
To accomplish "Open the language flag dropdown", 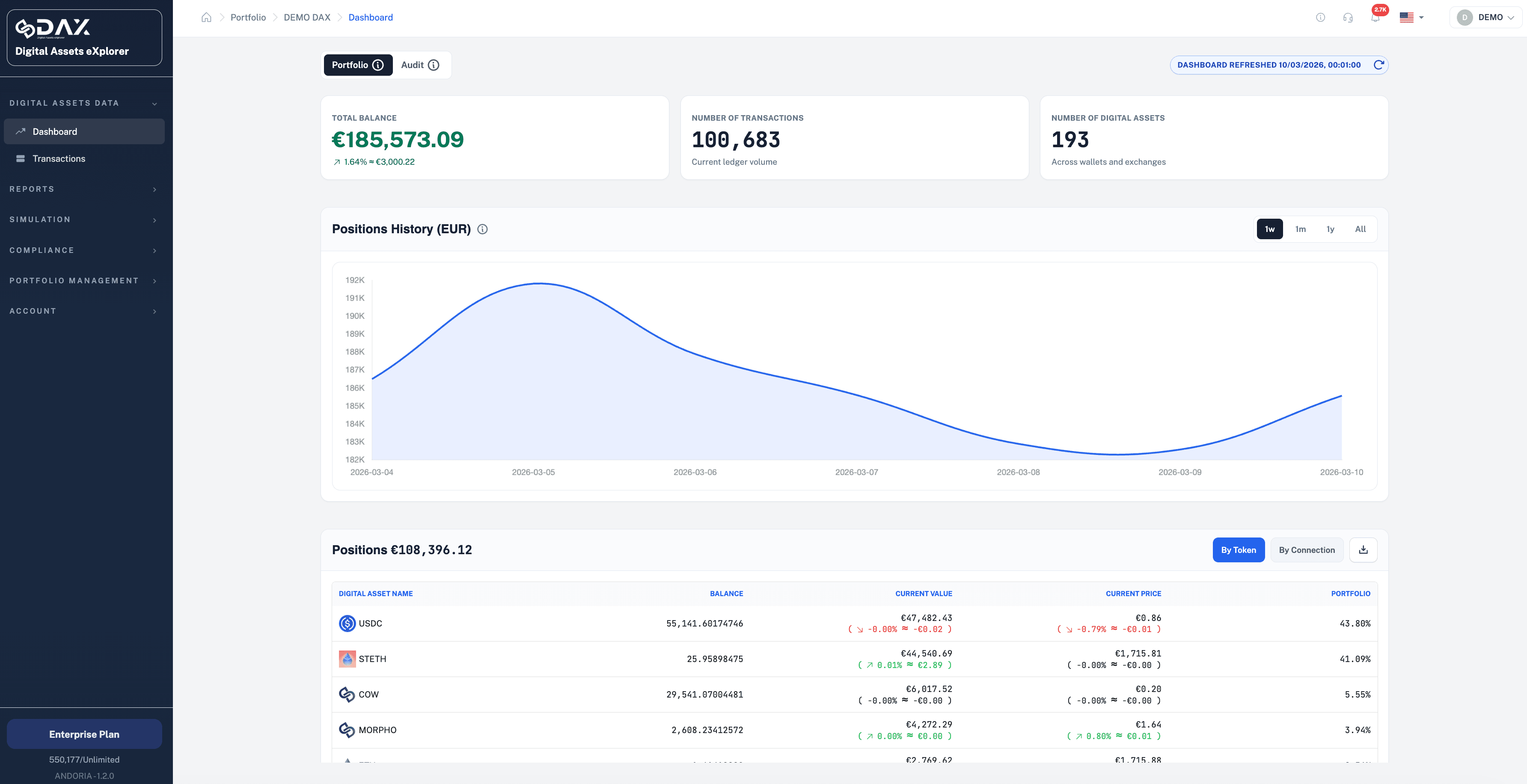I will 1411,17.
